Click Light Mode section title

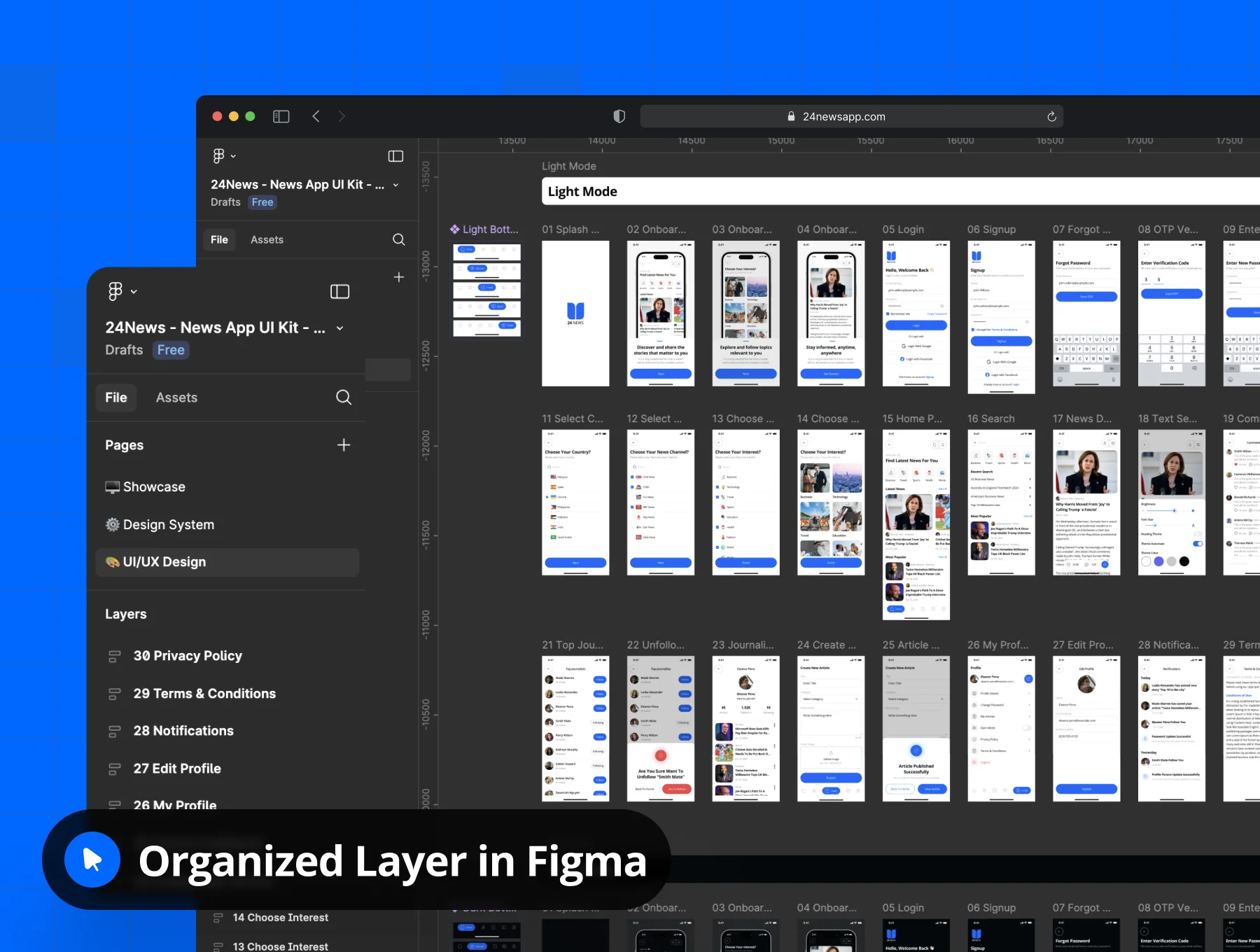pyautogui.click(x=582, y=192)
